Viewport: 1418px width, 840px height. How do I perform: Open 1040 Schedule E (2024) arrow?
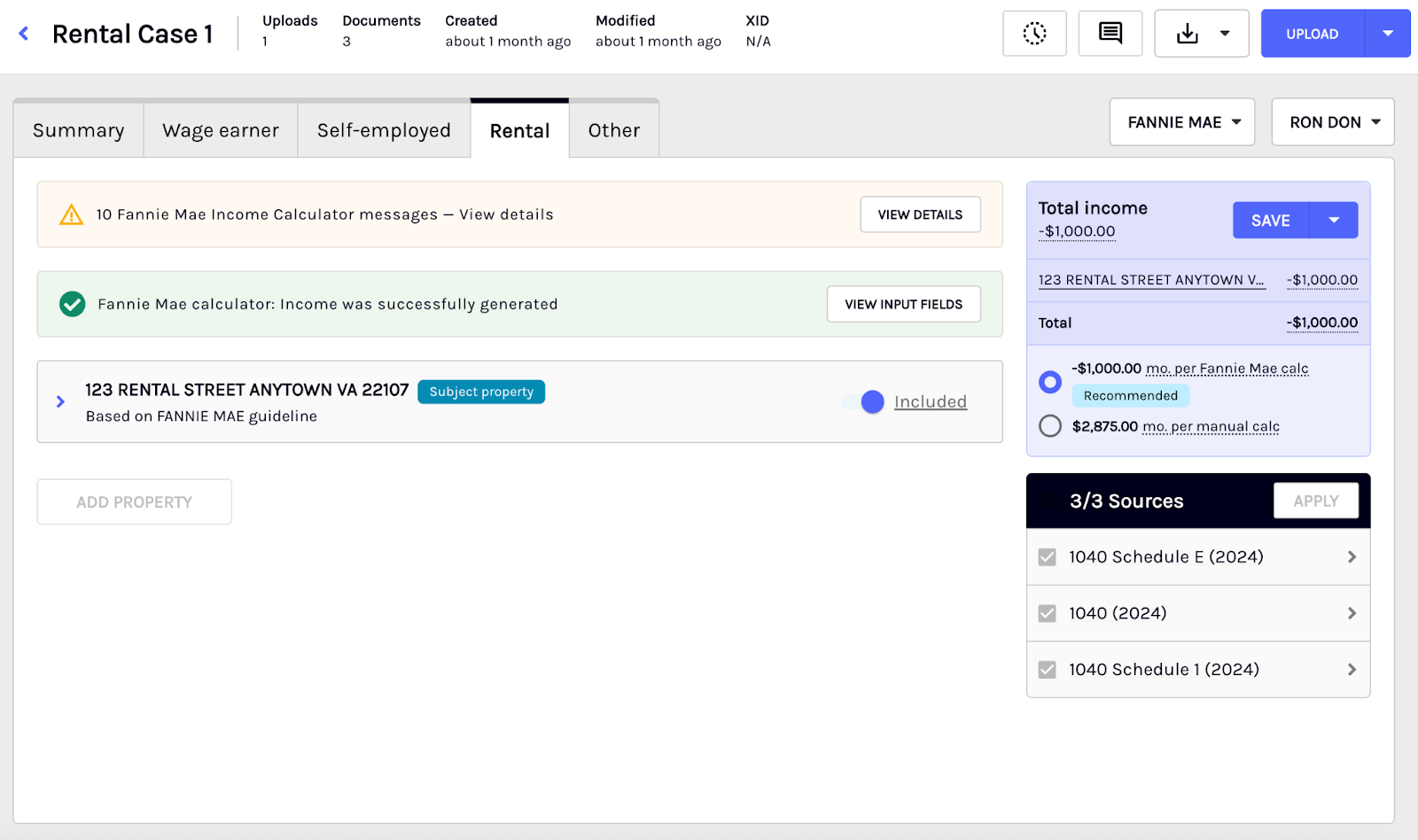1352,556
